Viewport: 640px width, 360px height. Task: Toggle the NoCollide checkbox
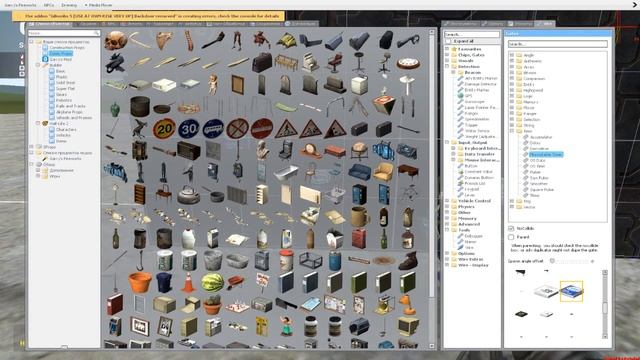(511, 229)
